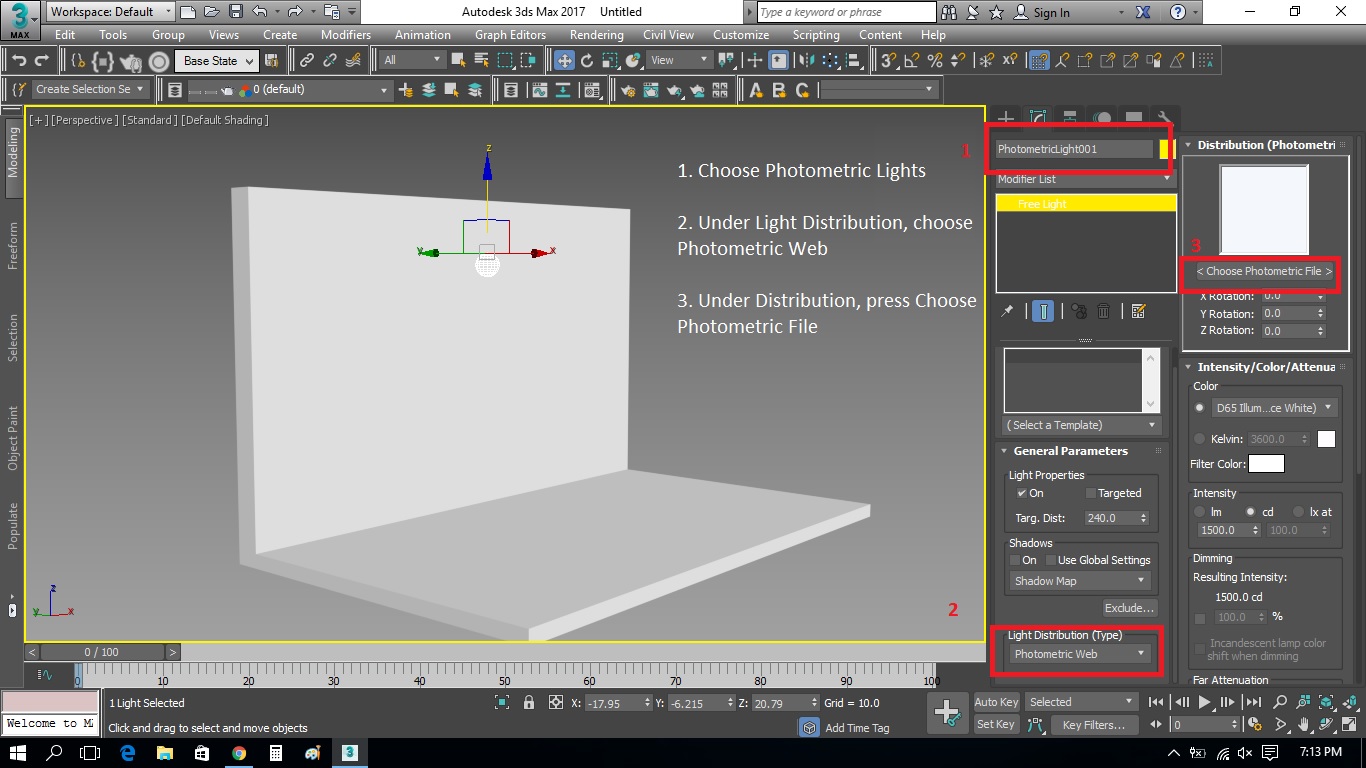
Task: Open the Modifier List dropdown
Action: (1085, 179)
